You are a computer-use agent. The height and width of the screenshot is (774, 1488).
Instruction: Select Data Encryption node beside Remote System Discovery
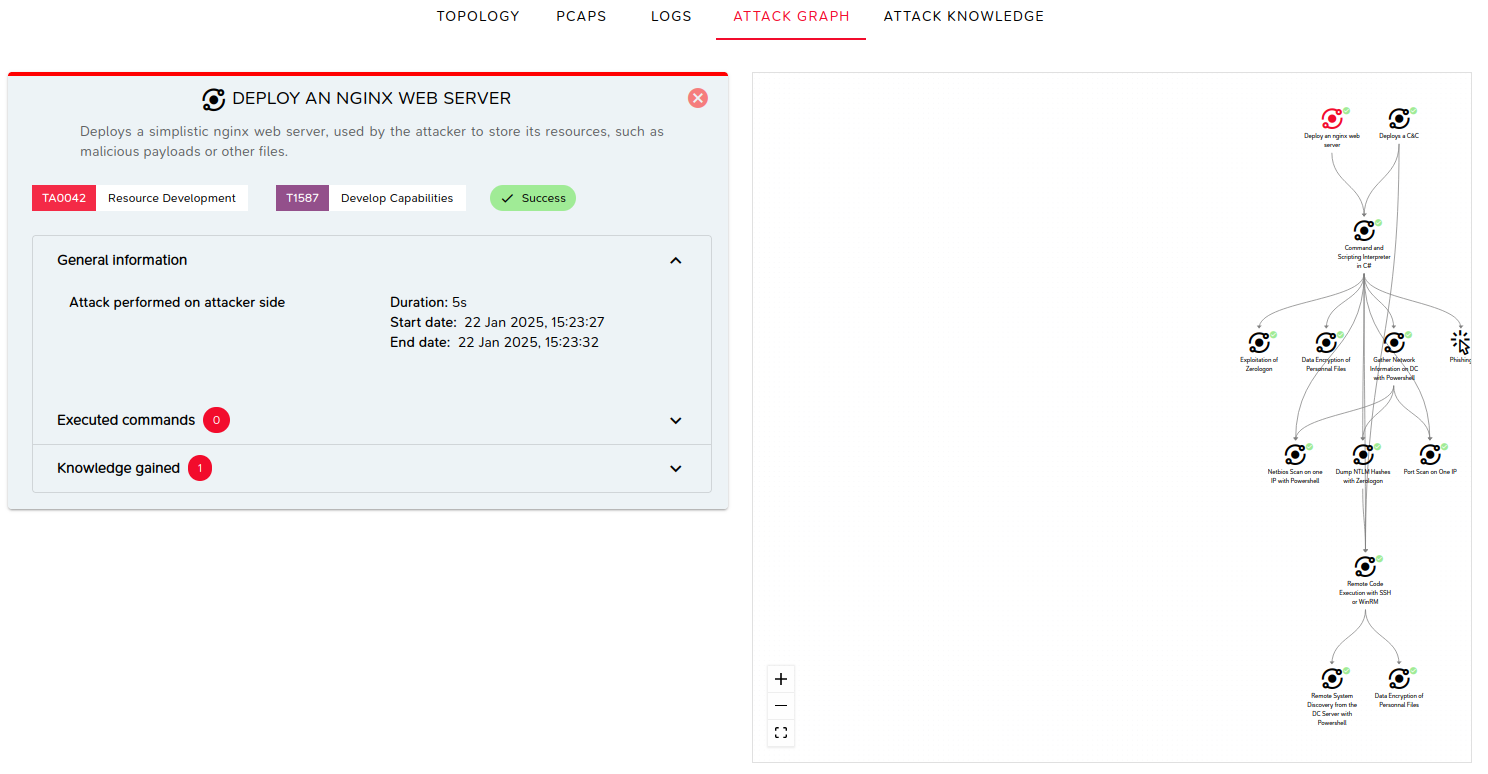(x=1399, y=679)
